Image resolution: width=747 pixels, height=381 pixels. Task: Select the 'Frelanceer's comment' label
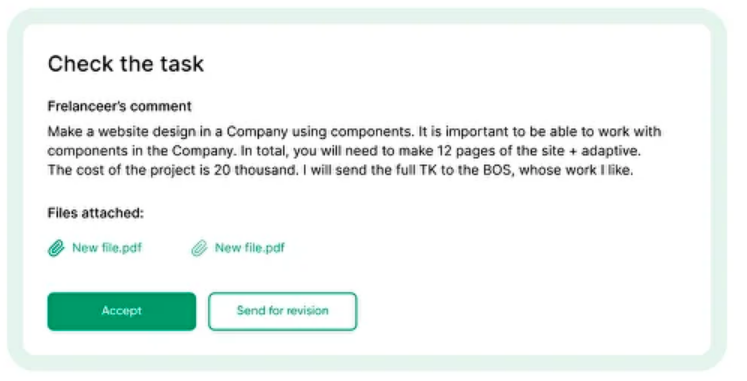tap(120, 106)
